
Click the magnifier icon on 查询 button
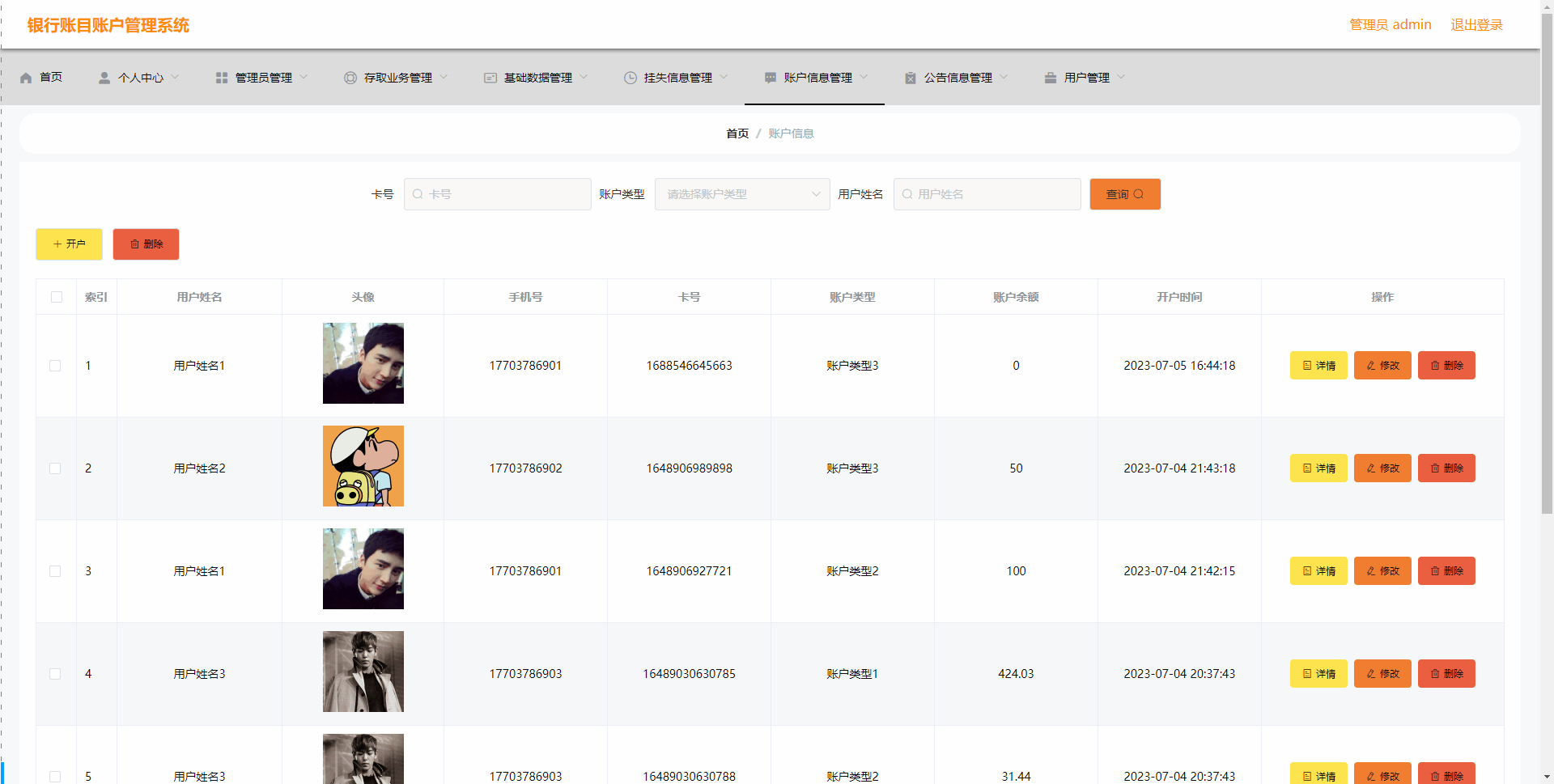pyautogui.click(x=1139, y=194)
